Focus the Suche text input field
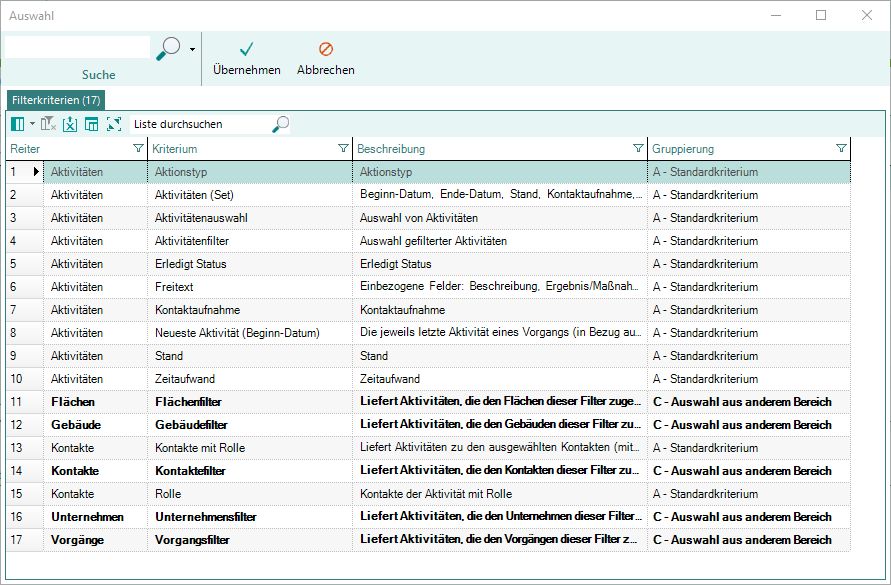The image size is (891, 585). click(77, 47)
